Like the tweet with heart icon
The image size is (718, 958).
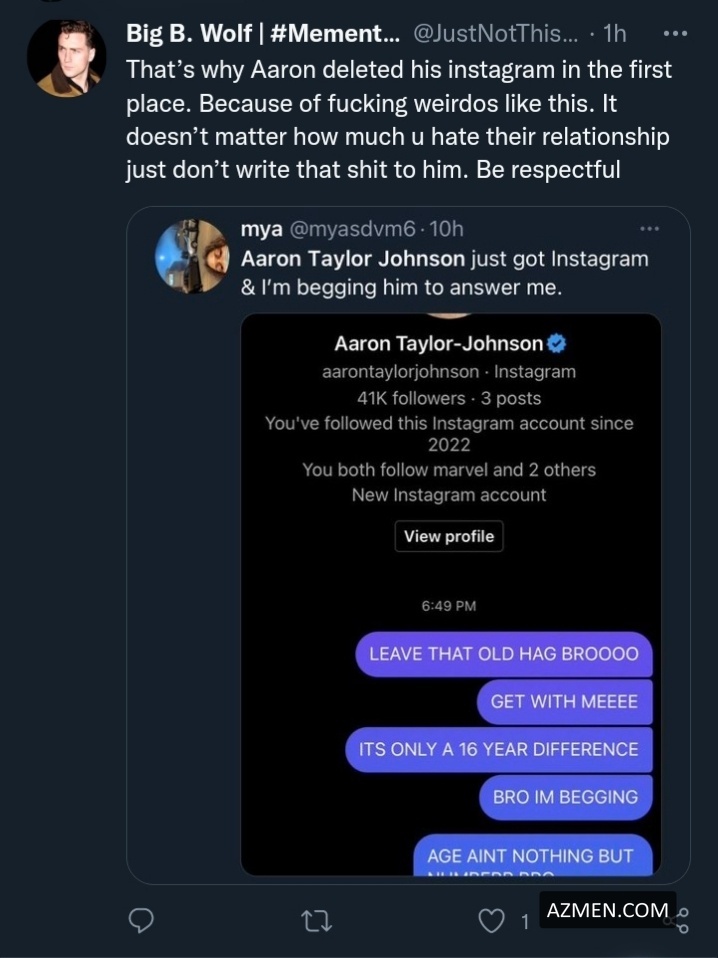click(x=491, y=921)
